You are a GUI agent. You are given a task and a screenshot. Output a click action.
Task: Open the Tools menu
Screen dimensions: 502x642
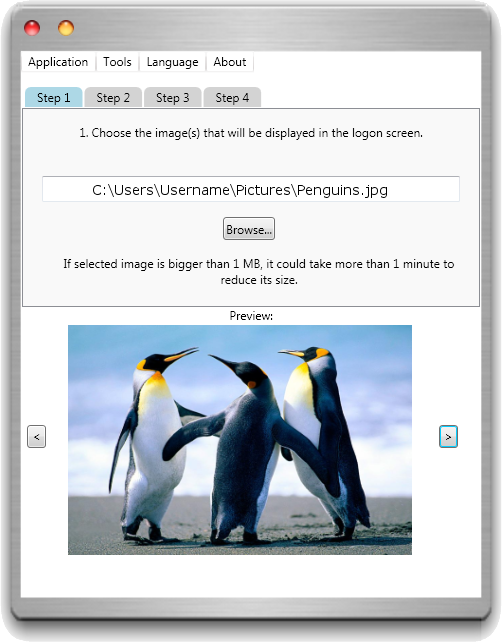(x=117, y=62)
